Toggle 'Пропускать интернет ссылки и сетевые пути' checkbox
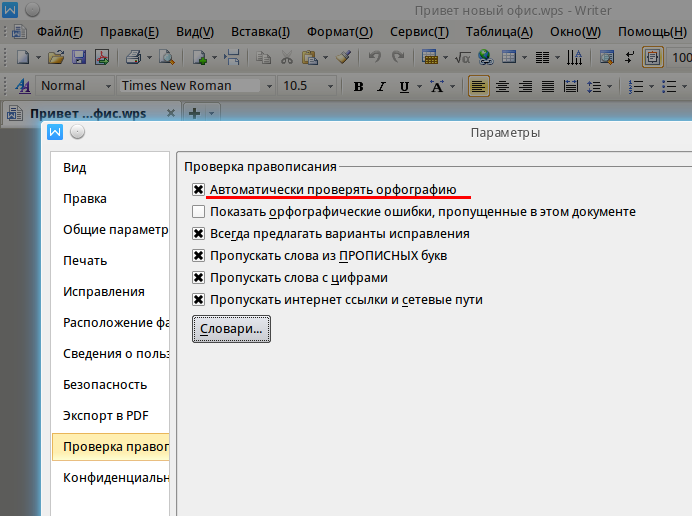The image size is (692, 516). point(198,300)
